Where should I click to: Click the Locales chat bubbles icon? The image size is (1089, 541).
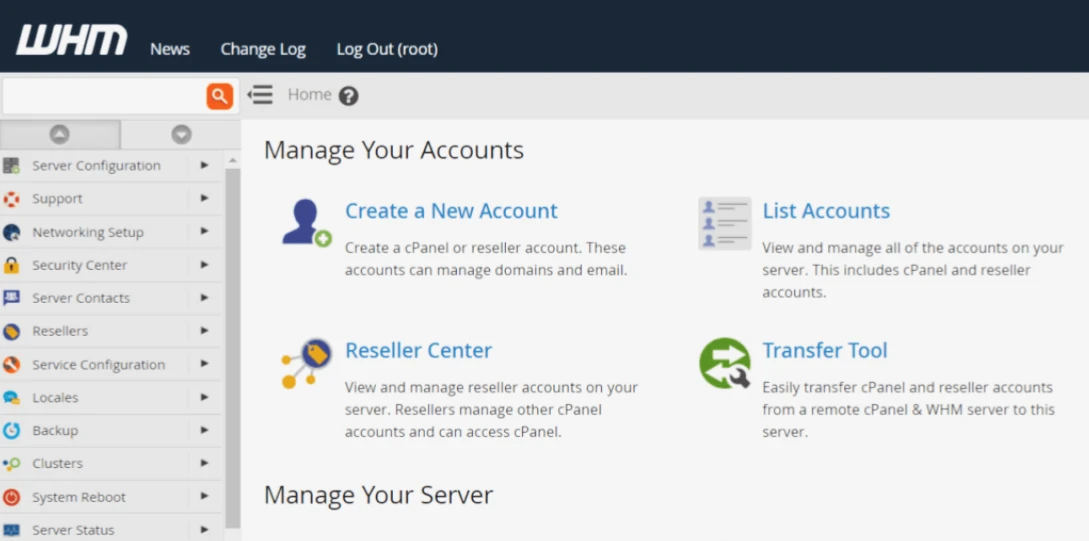11,397
